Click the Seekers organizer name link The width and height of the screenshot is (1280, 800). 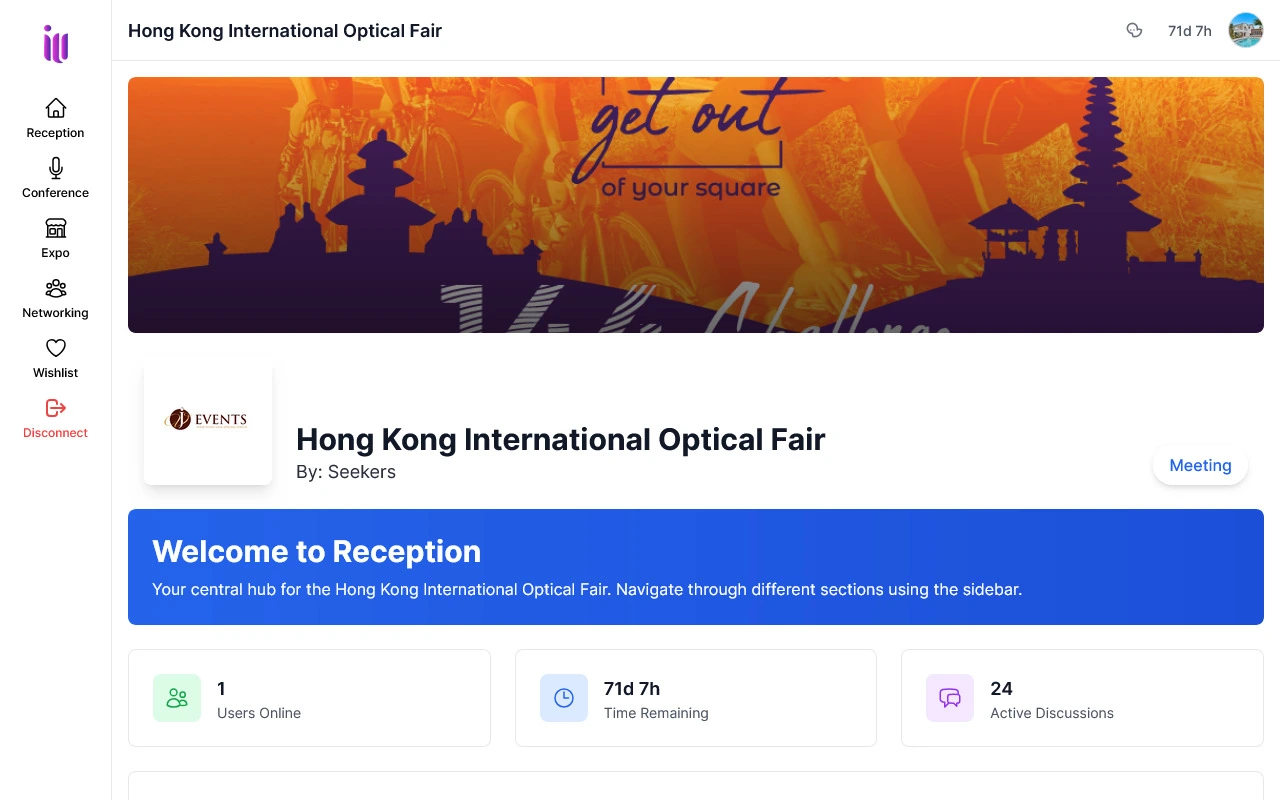(361, 472)
